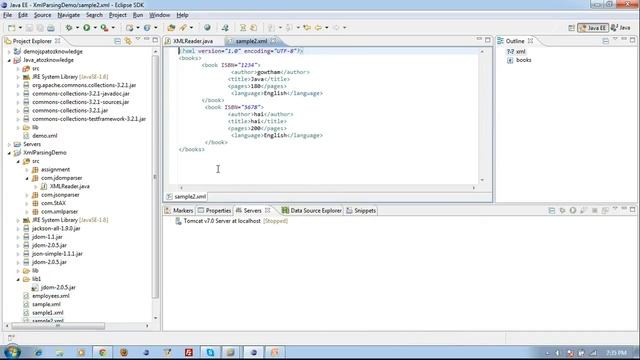Image resolution: width=640 pixels, height=360 pixels.
Task: Open the Help menu
Action: click(182, 15)
